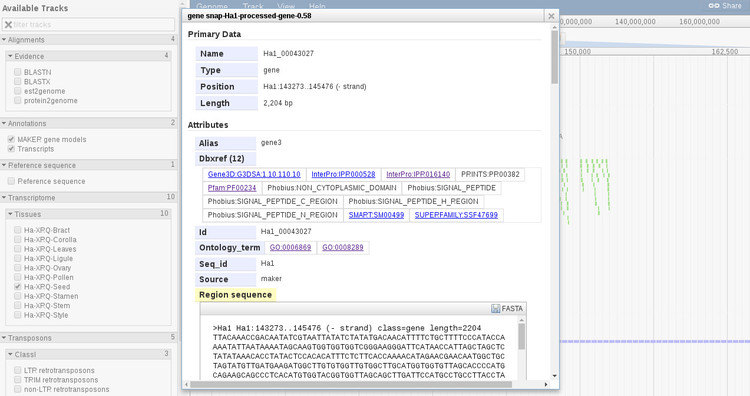
Task: Check the Ha-XRQ-Corolla track
Action: (x=18, y=240)
